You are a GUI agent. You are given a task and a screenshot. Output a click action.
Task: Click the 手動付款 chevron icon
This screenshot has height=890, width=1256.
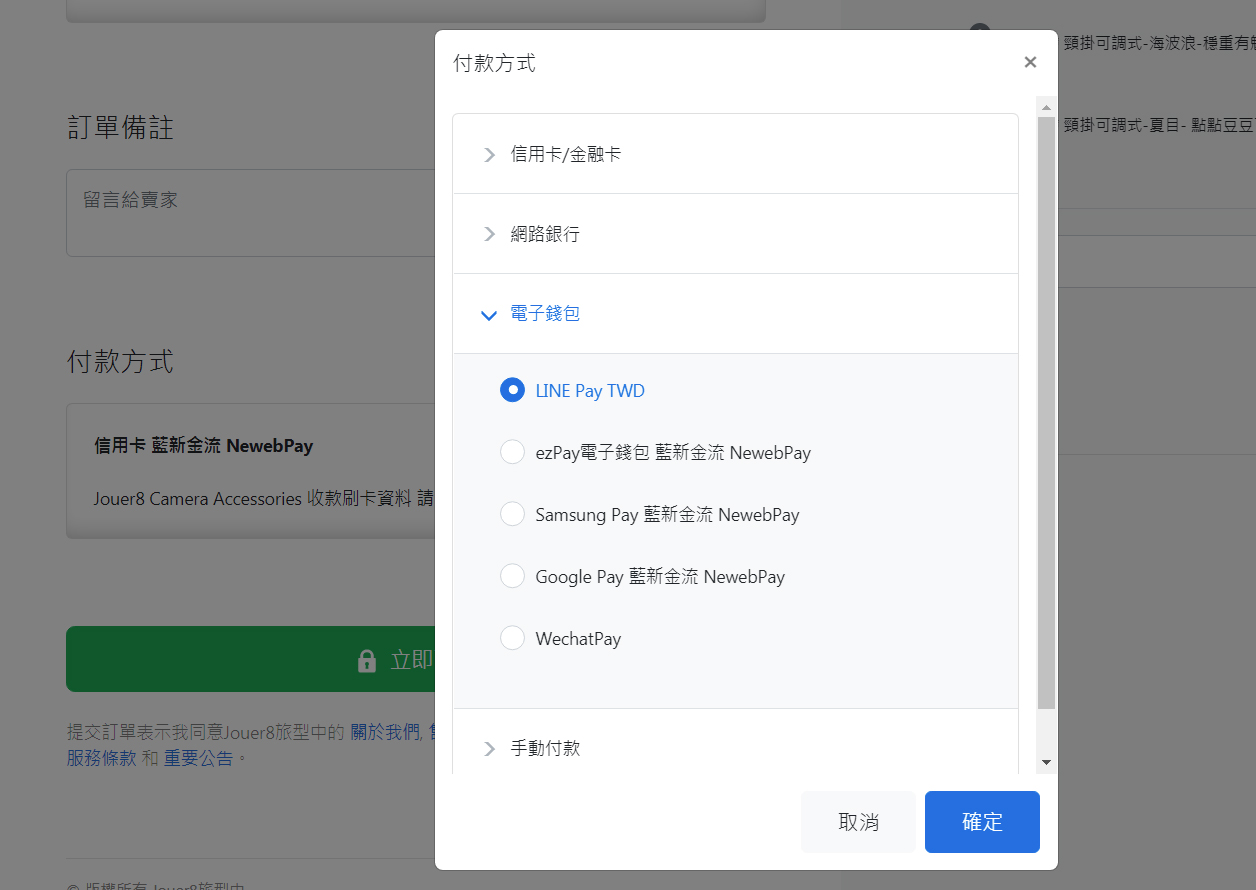point(489,748)
